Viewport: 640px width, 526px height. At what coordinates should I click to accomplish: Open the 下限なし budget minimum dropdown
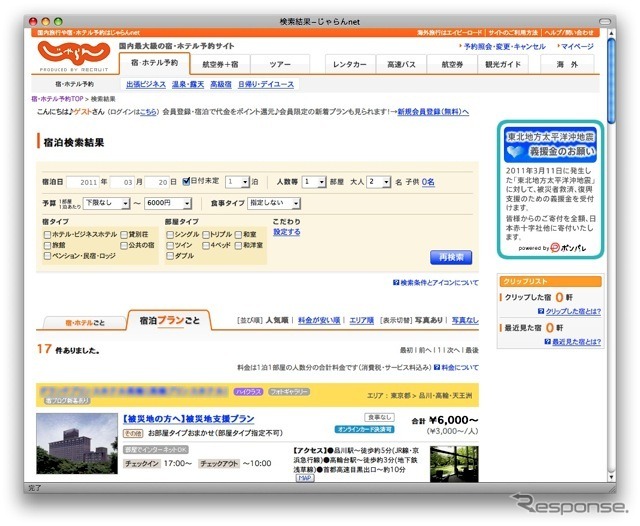pyautogui.click(x=107, y=203)
